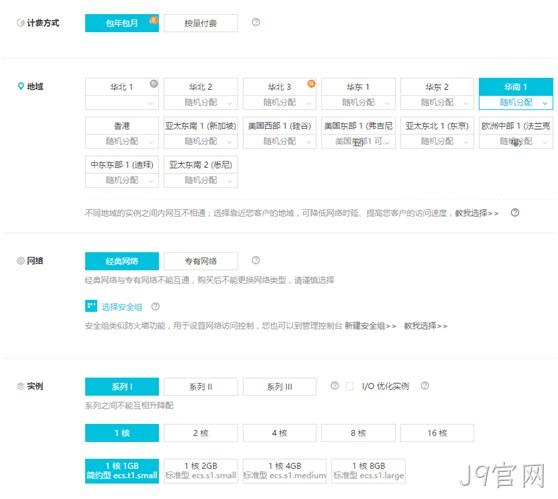Viewport: 558px width, 499px height.
Task: Select 华东 1 region
Action: [358, 87]
